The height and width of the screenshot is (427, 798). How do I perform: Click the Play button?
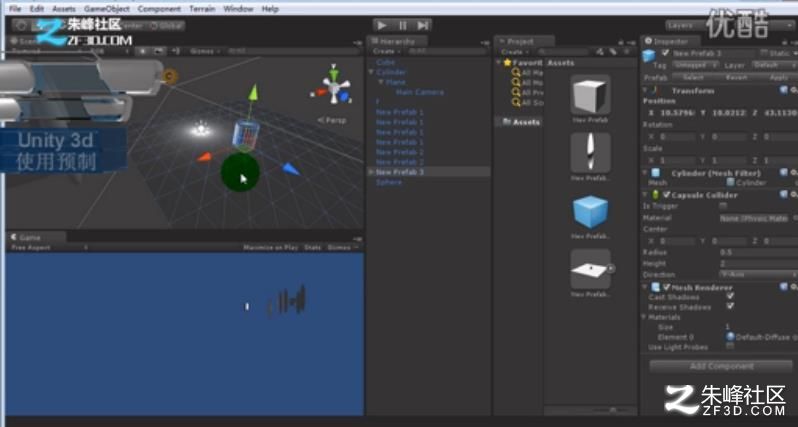point(382,25)
